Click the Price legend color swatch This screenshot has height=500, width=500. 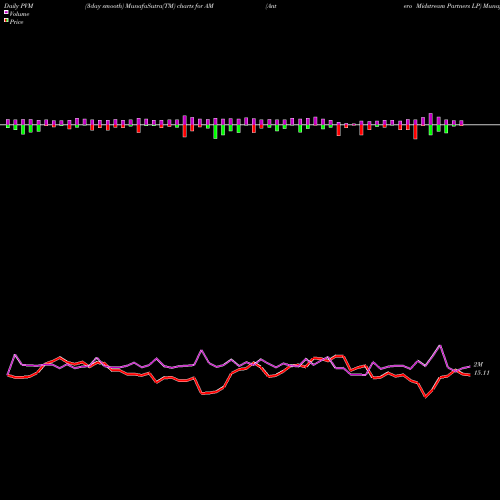(6, 21)
